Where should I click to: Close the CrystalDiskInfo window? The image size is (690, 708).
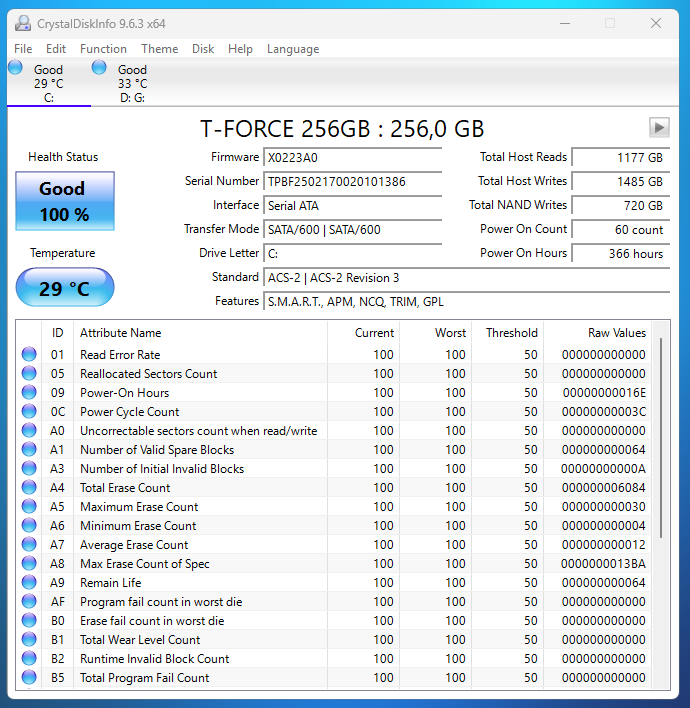pos(656,23)
